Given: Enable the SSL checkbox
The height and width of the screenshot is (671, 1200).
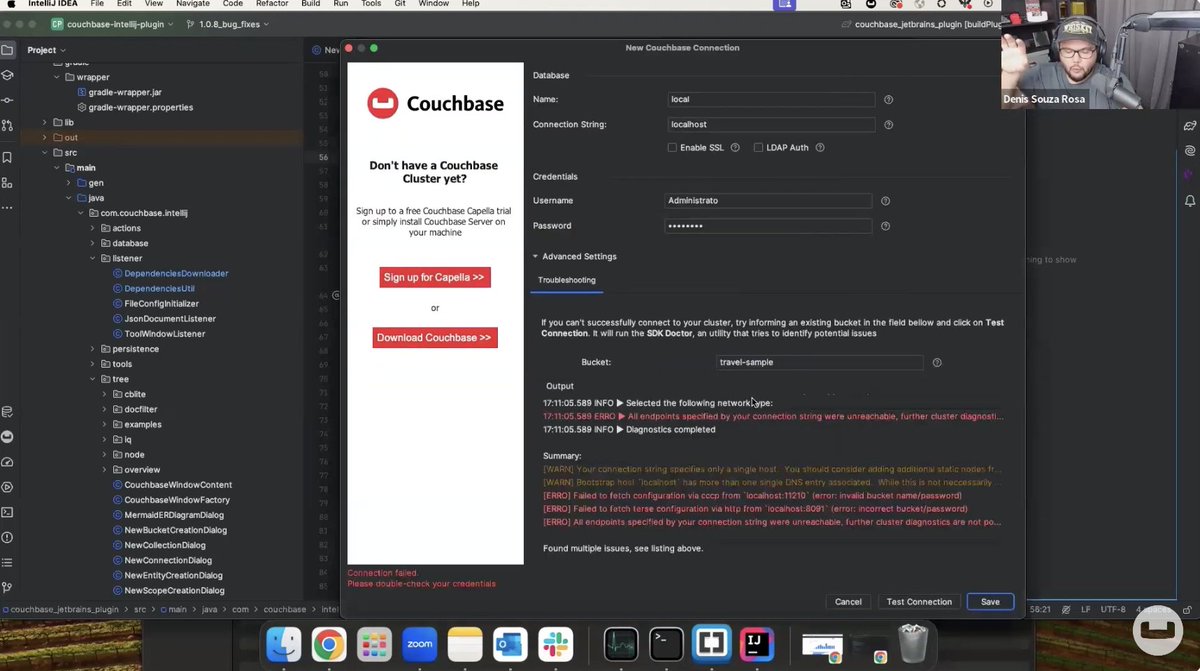Looking at the screenshot, I should click(x=672, y=148).
